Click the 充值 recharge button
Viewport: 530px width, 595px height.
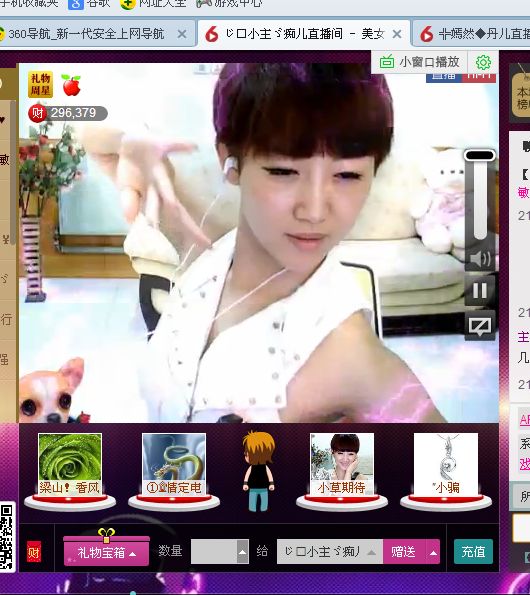473,552
